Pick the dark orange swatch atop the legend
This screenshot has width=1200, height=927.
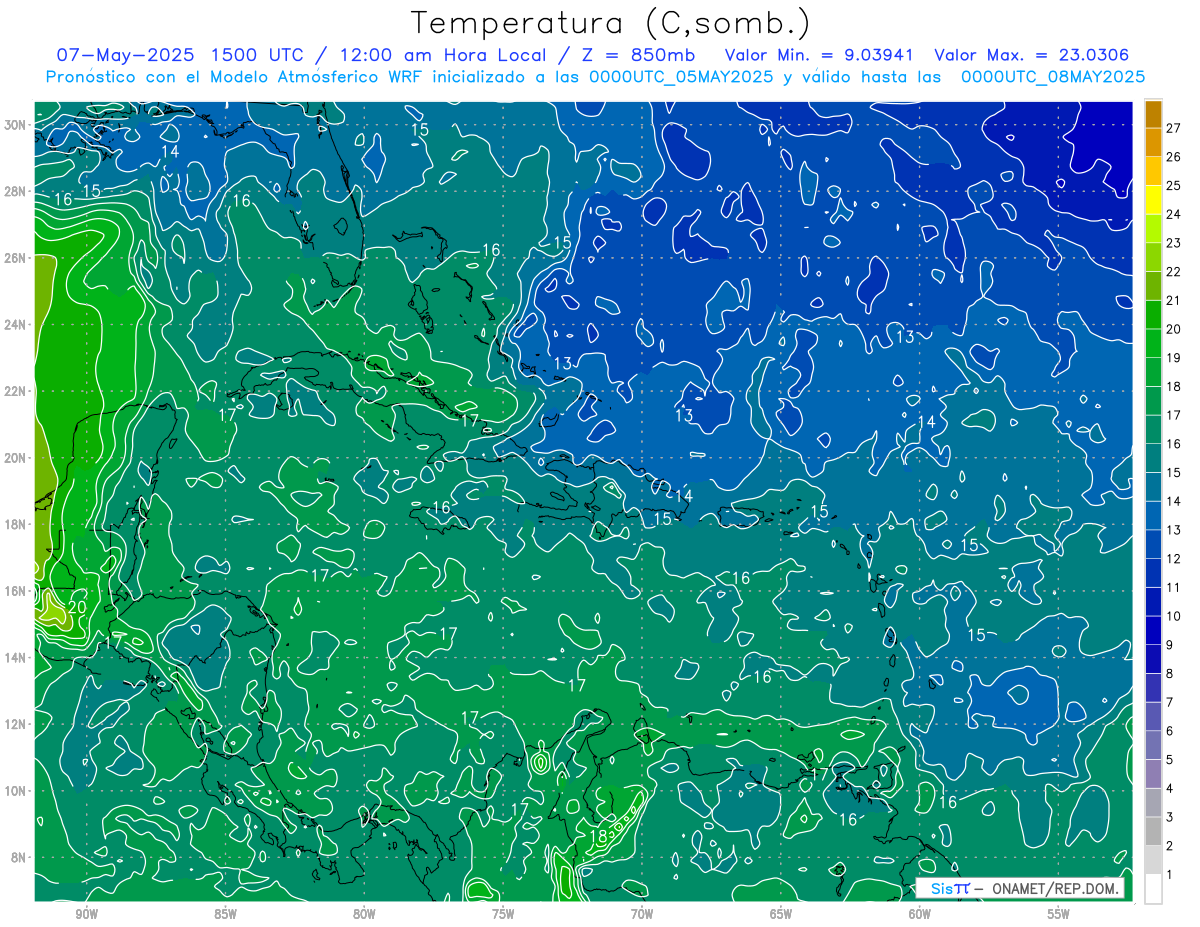point(1153,114)
